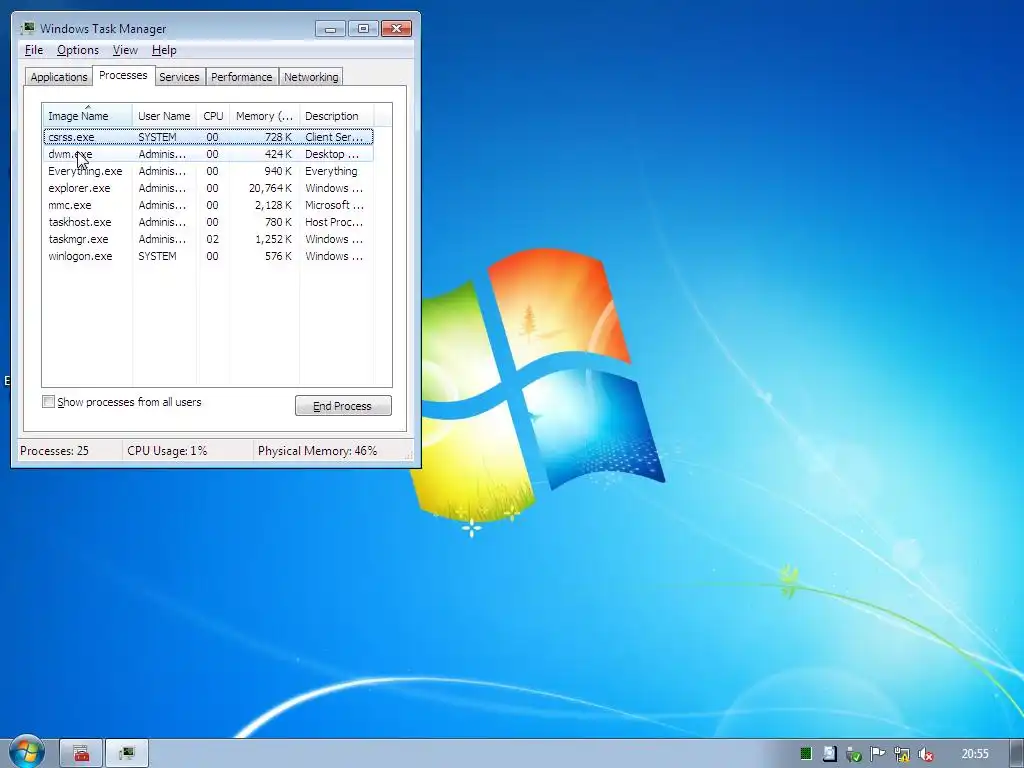
Task: Click the red toolbox mmc taskbar button
Action: (x=81, y=754)
